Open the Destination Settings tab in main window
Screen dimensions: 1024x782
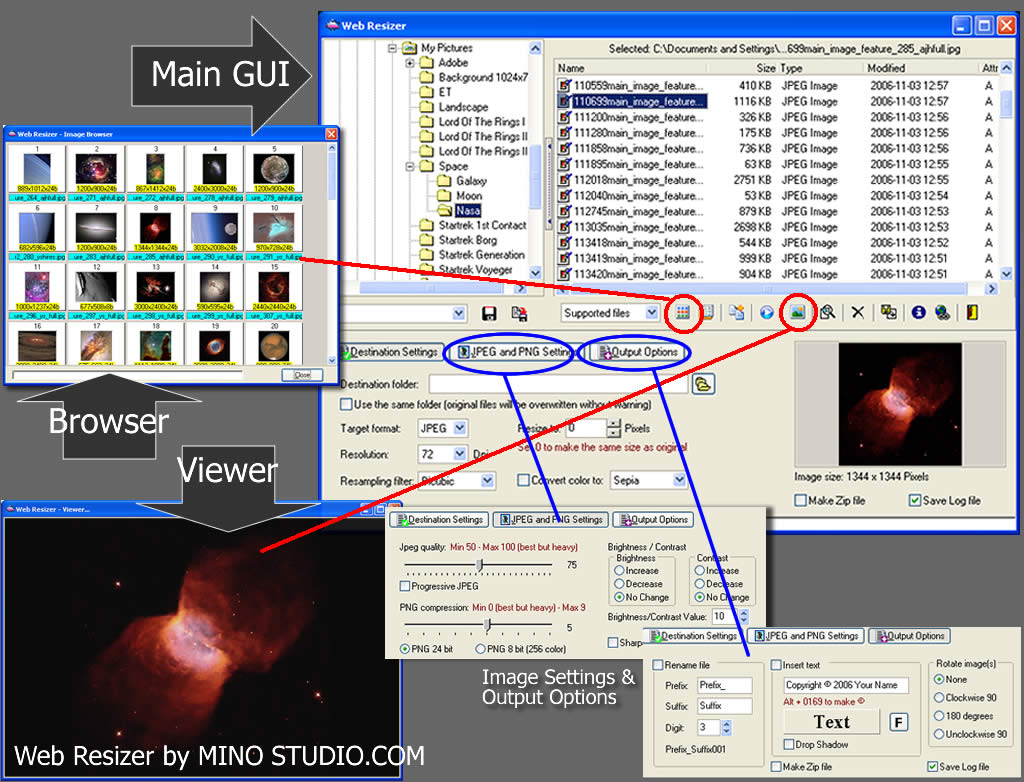[x=391, y=352]
